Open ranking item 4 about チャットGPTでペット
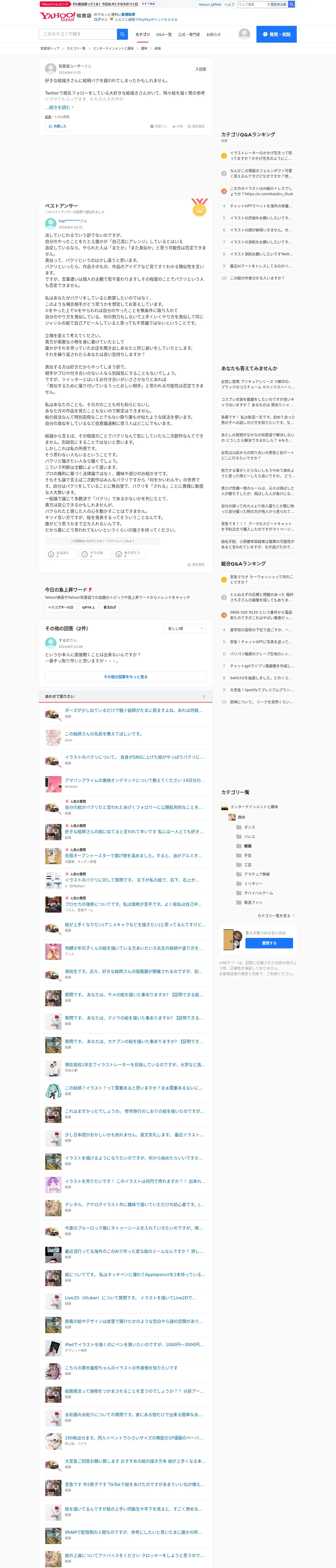The height and width of the screenshot is (1568, 336). pyautogui.click(x=260, y=206)
